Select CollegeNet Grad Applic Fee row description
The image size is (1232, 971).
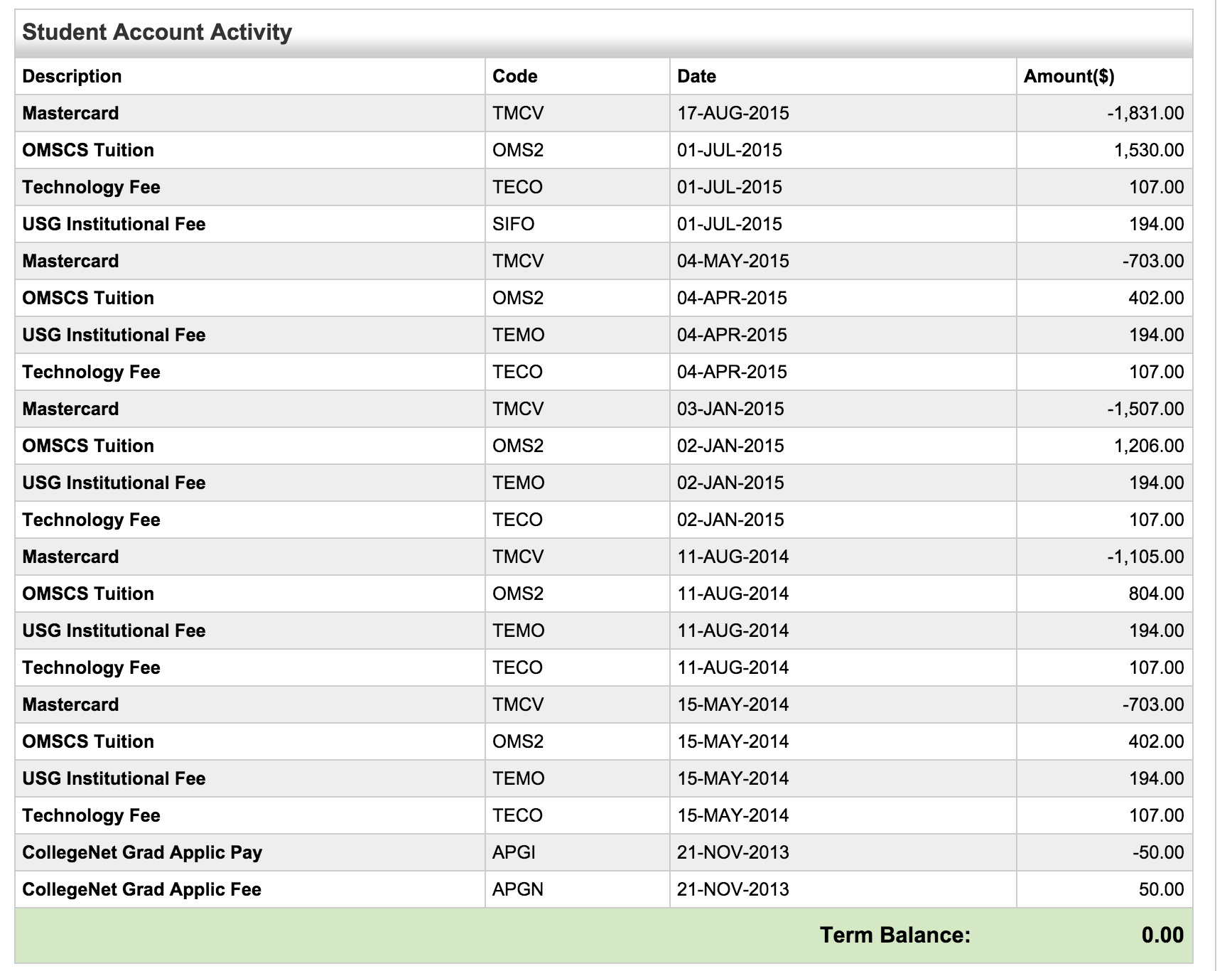(141, 889)
